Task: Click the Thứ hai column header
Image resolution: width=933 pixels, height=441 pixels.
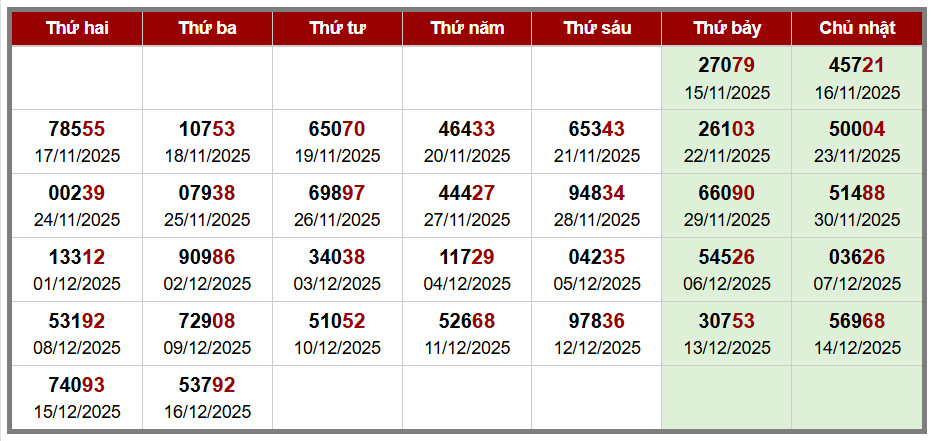Action: 77,28
